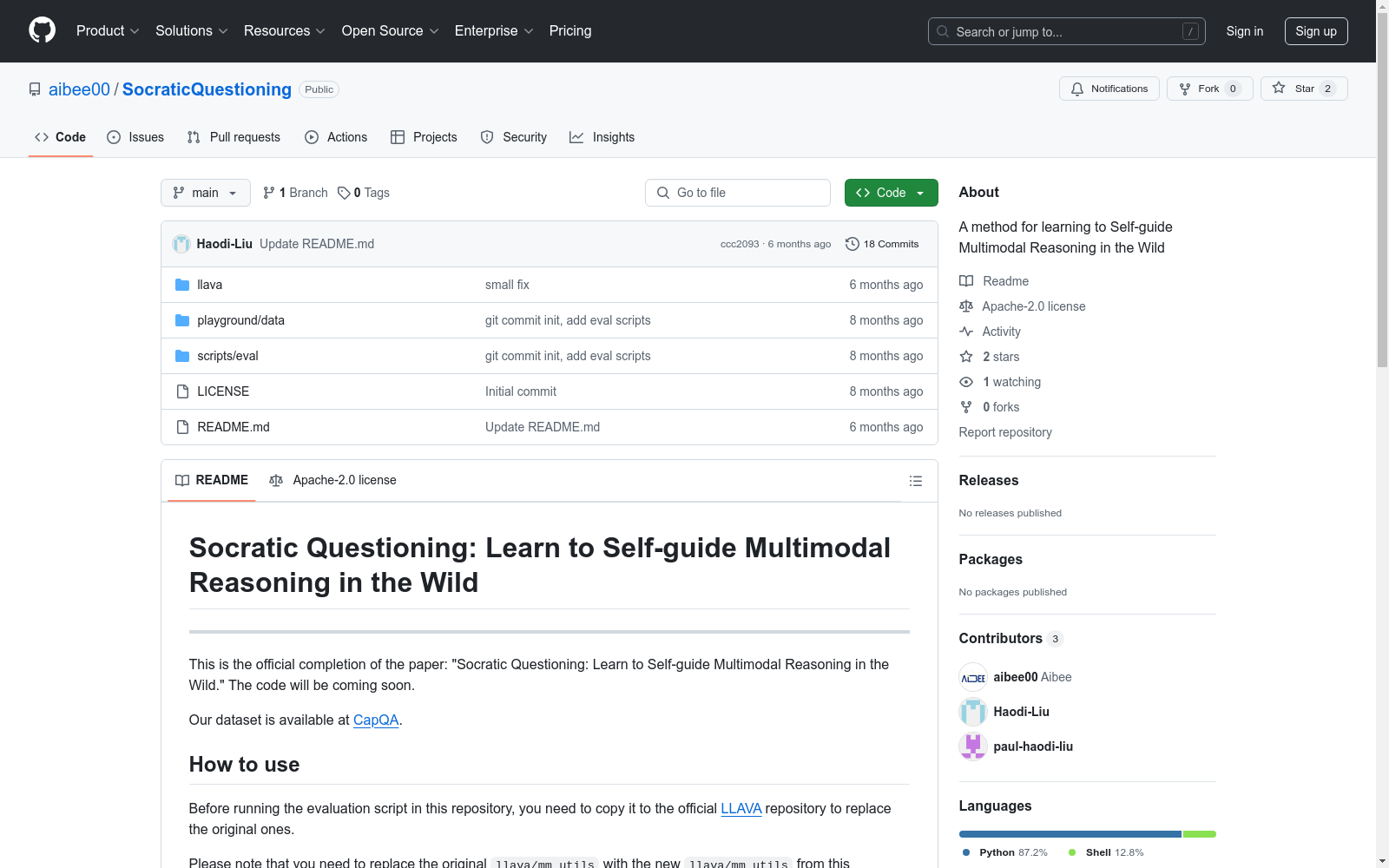This screenshot has width=1389, height=868.
Task: Click the Haodi-Liu contributor avatar
Action: [x=973, y=712]
